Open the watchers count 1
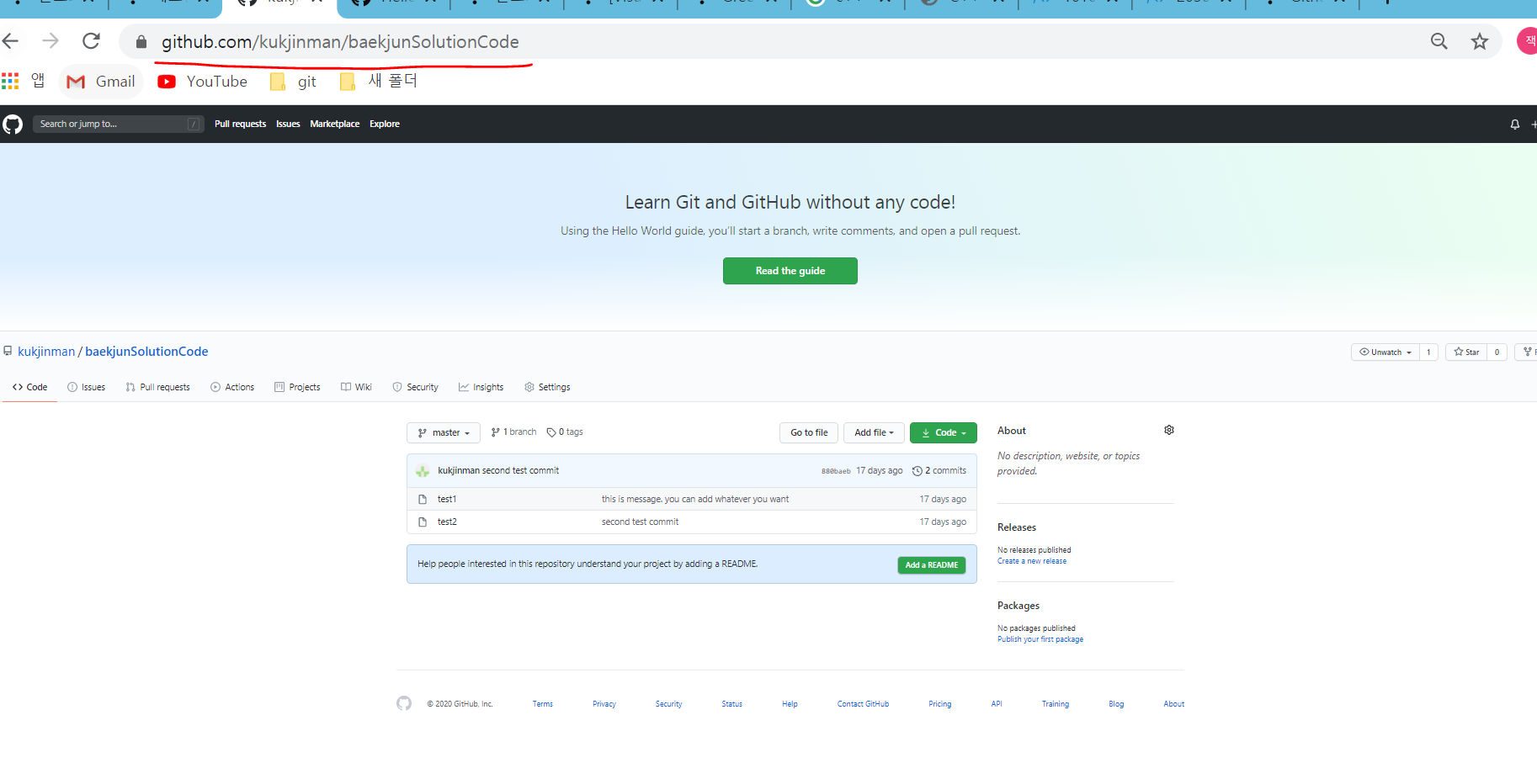Image resolution: width=1537 pixels, height=784 pixels. [1428, 352]
